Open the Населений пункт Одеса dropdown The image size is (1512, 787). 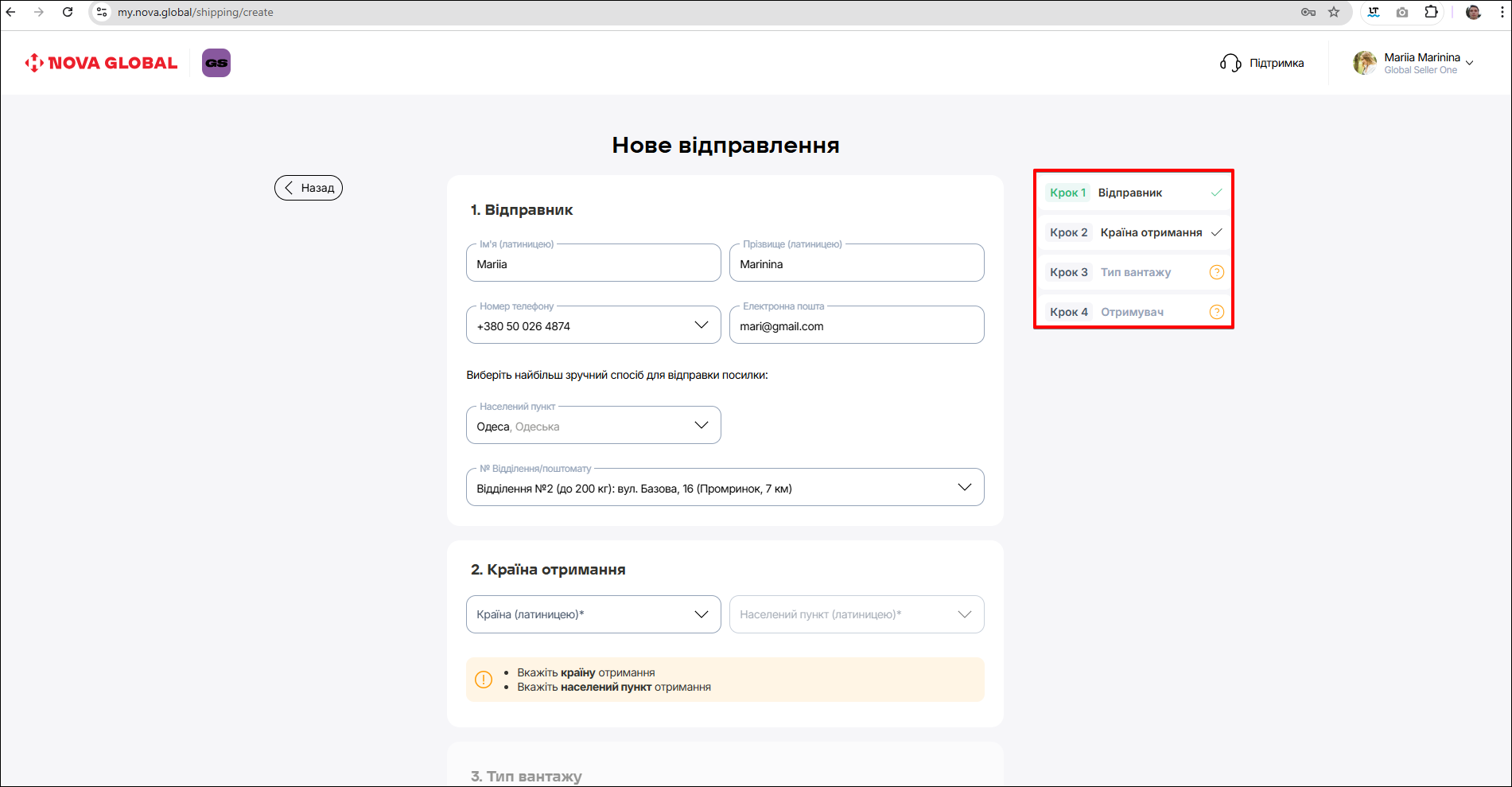pyautogui.click(x=701, y=426)
